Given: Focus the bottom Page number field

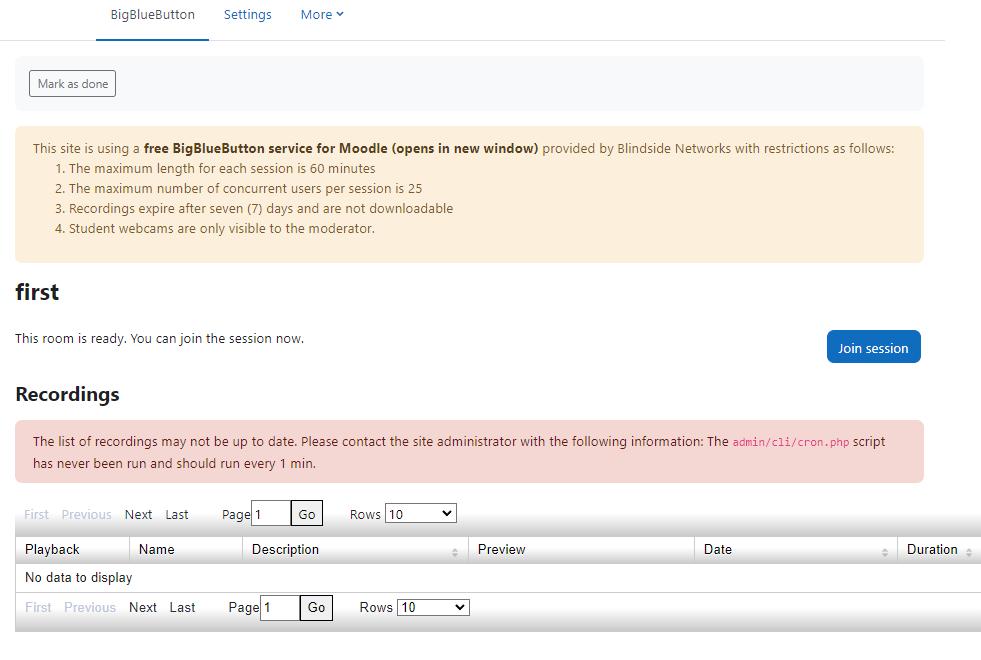Looking at the screenshot, I should click(280, 608).
